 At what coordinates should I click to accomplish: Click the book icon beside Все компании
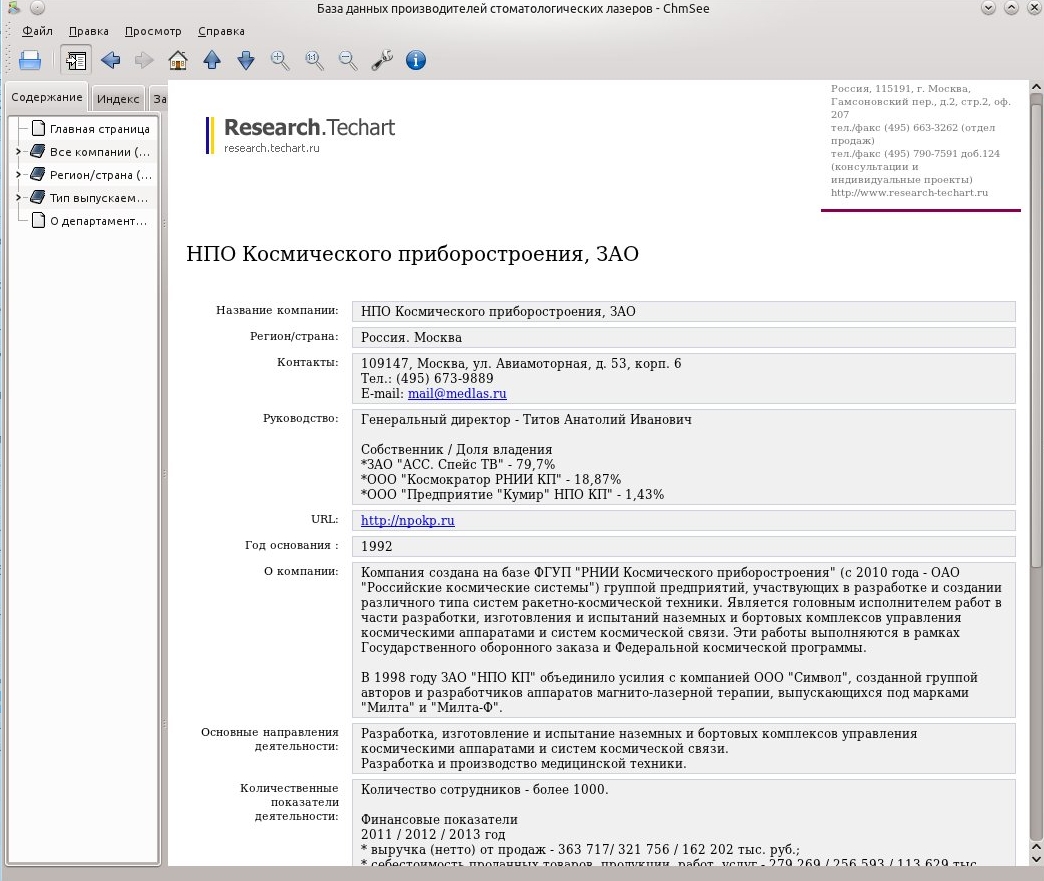pyautogui.click(x=38, y=151)
